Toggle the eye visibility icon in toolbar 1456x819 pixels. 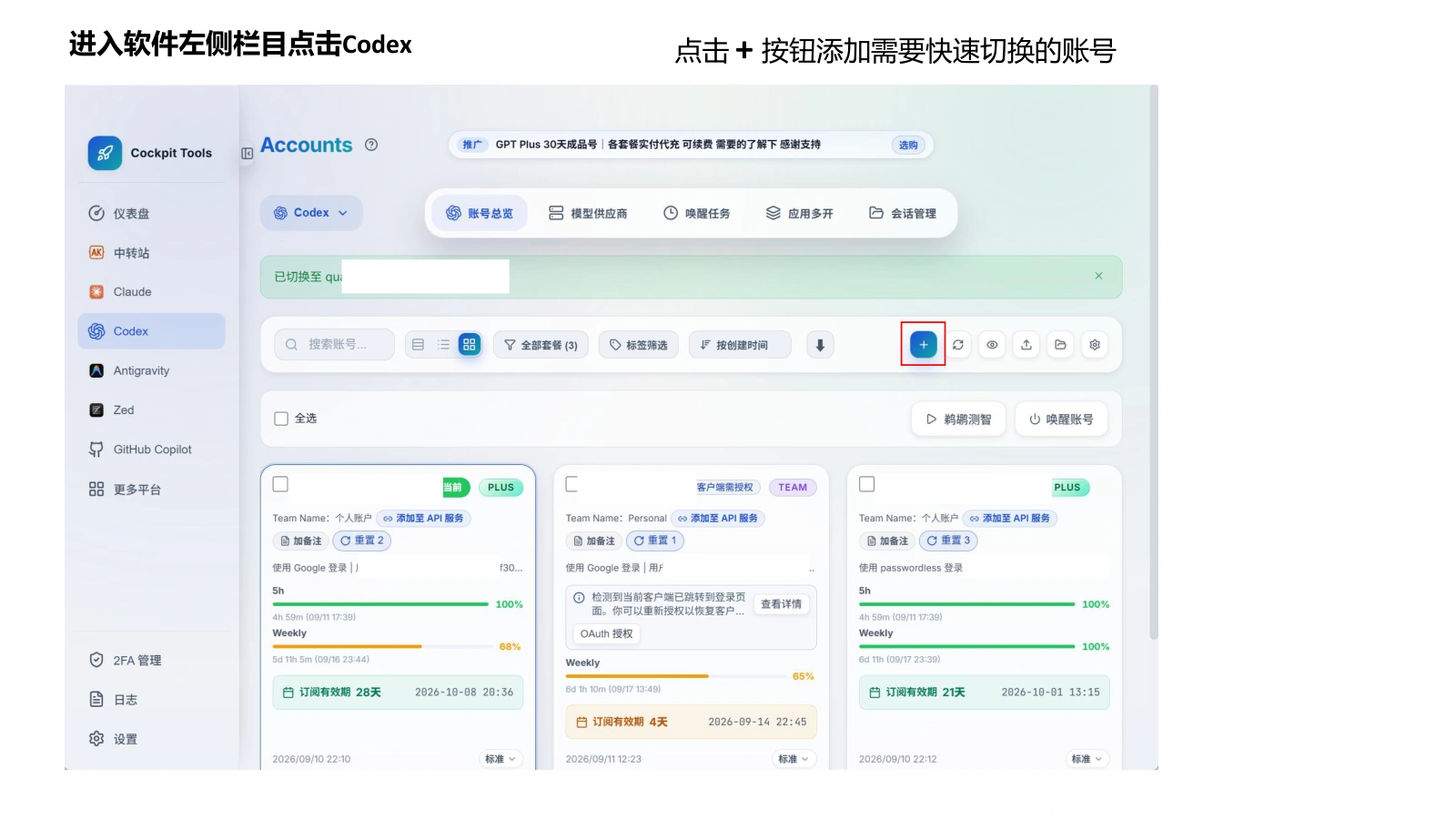pyautogui.click(x=992, y=345)
